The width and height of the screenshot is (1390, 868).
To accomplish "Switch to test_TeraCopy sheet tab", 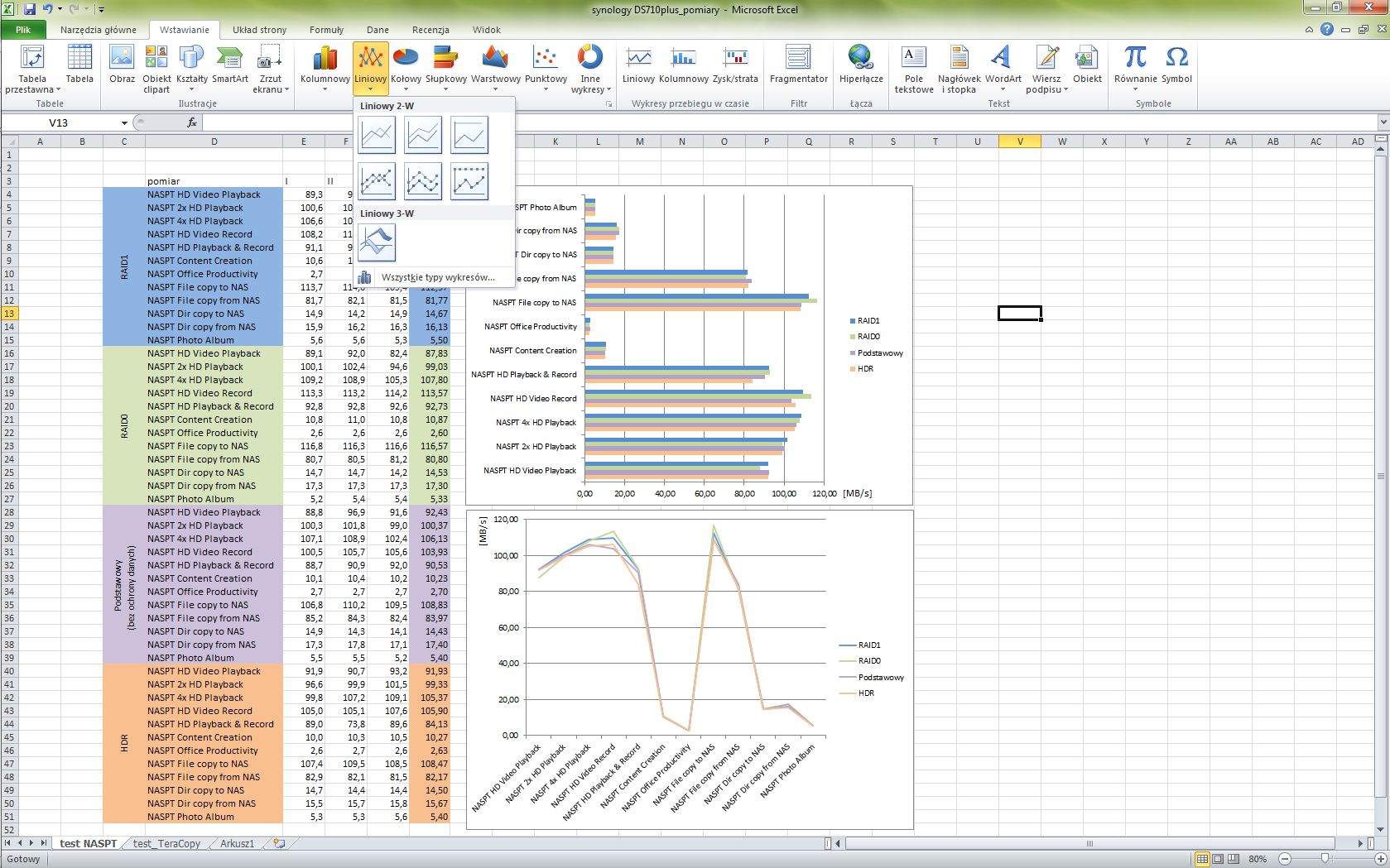I will tap(166, 844).
